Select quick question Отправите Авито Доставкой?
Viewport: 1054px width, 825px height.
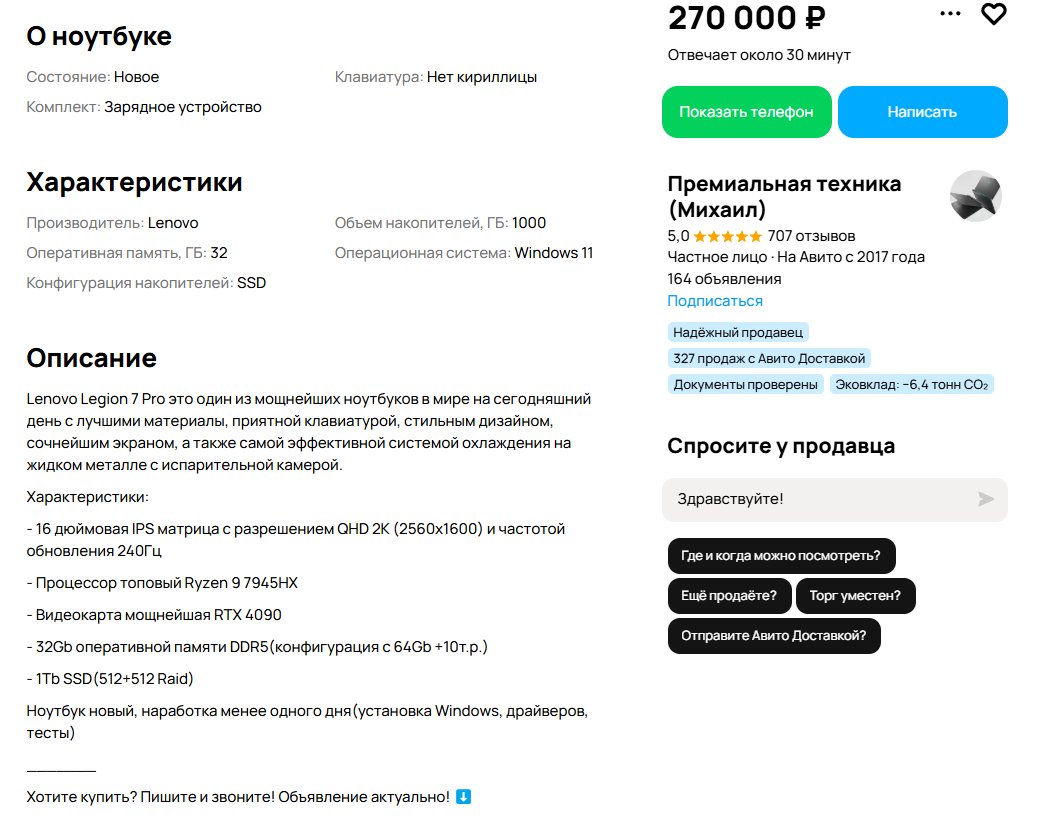[x=774, y=635]
